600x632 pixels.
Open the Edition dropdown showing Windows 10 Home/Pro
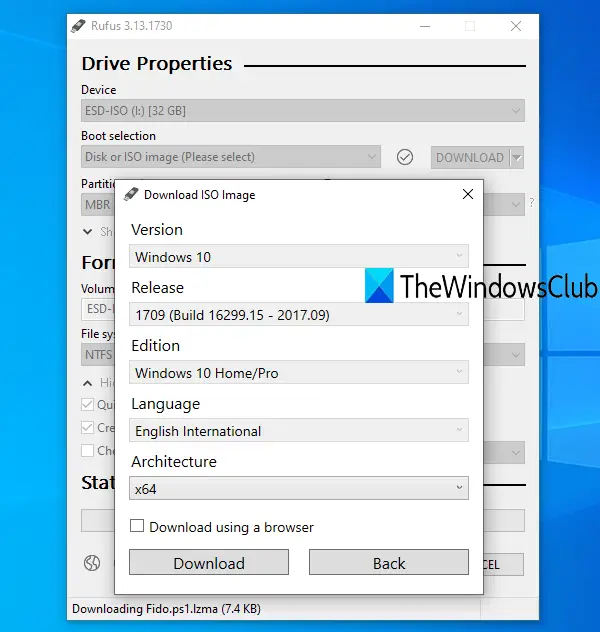(x=299, y=372)
